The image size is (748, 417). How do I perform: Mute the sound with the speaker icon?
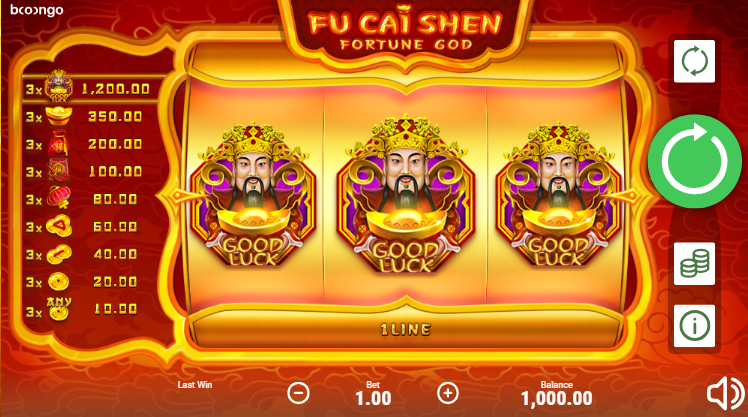click(725, 394)
